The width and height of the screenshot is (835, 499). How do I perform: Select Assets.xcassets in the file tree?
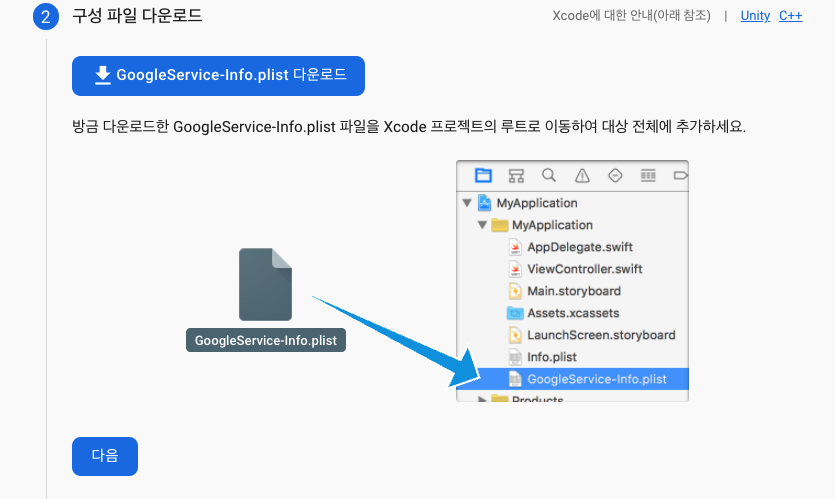[x=572, y=313]
